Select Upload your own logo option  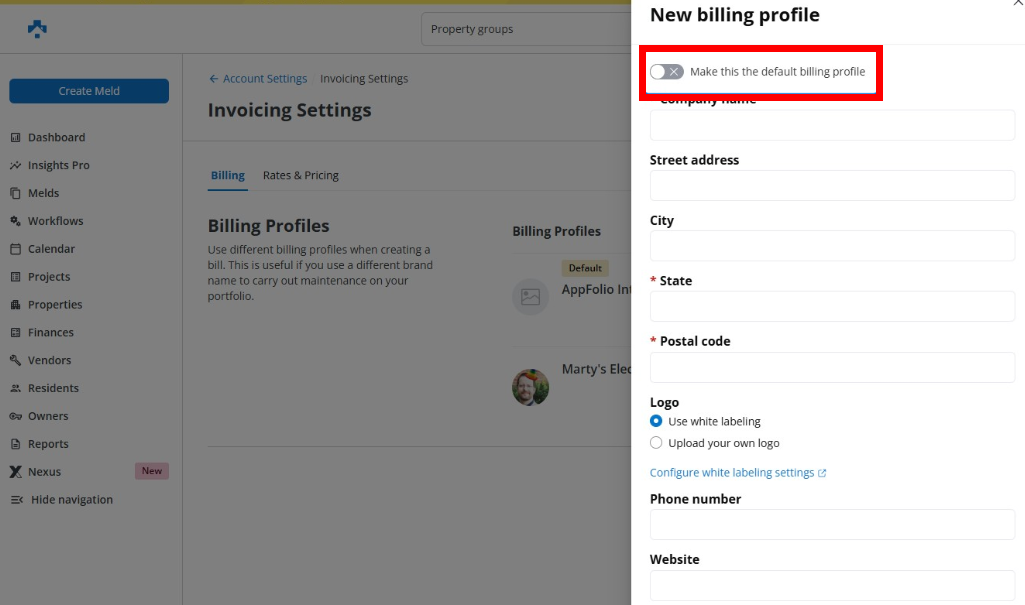(x=656, y=443)
